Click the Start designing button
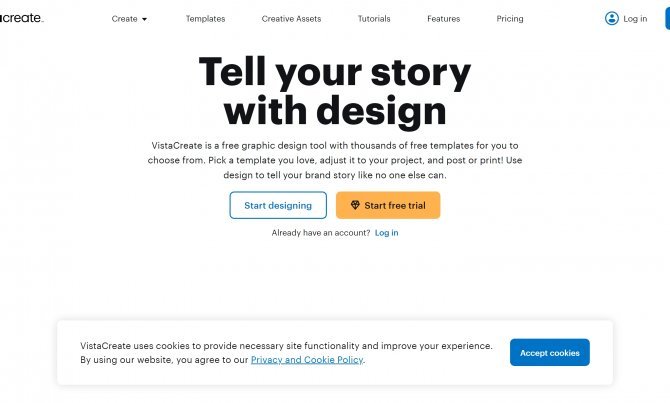Screen dimensions: 670x403 [278, 205]
